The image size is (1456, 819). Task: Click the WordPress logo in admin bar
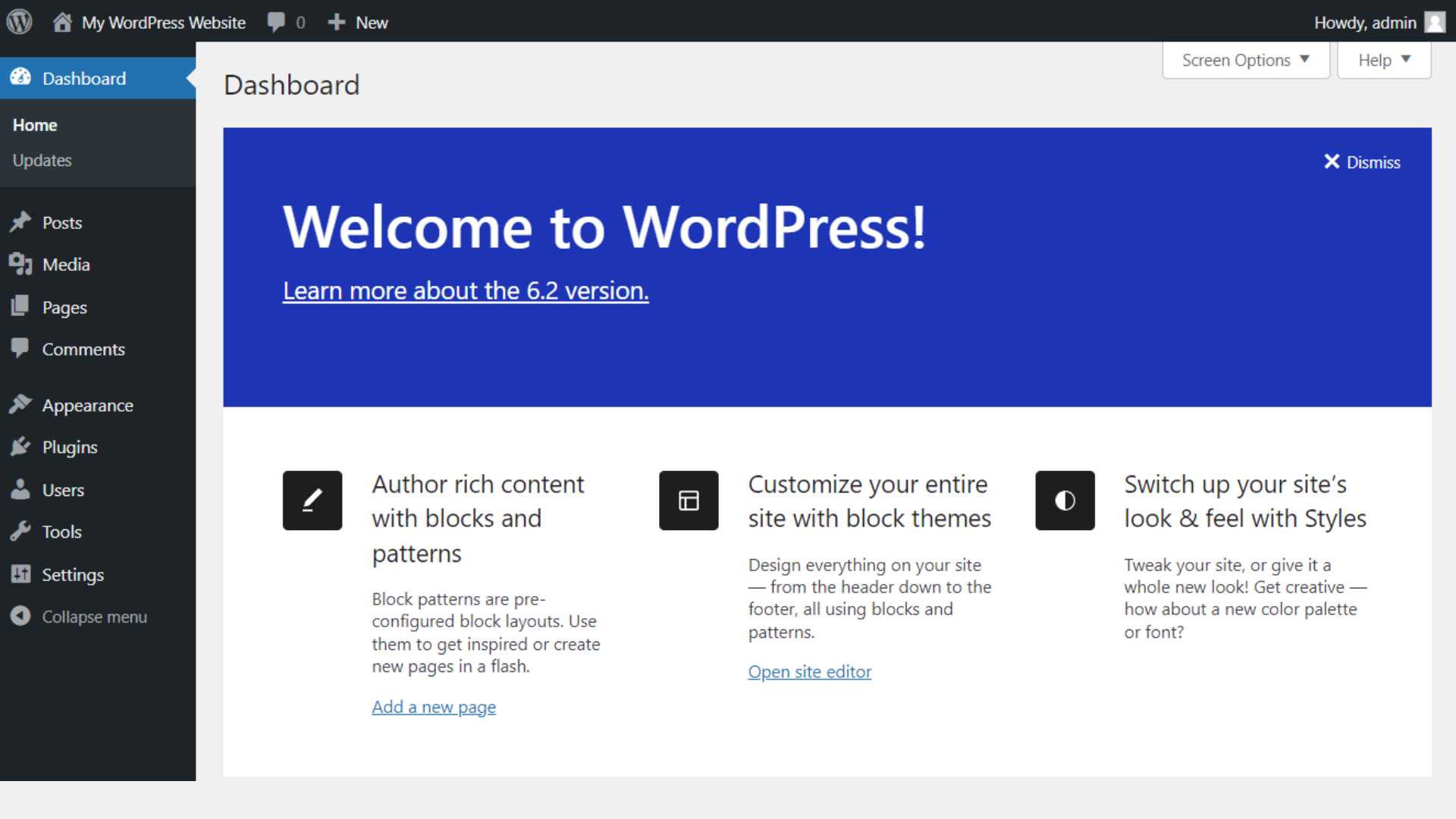[x=20, y=21]
